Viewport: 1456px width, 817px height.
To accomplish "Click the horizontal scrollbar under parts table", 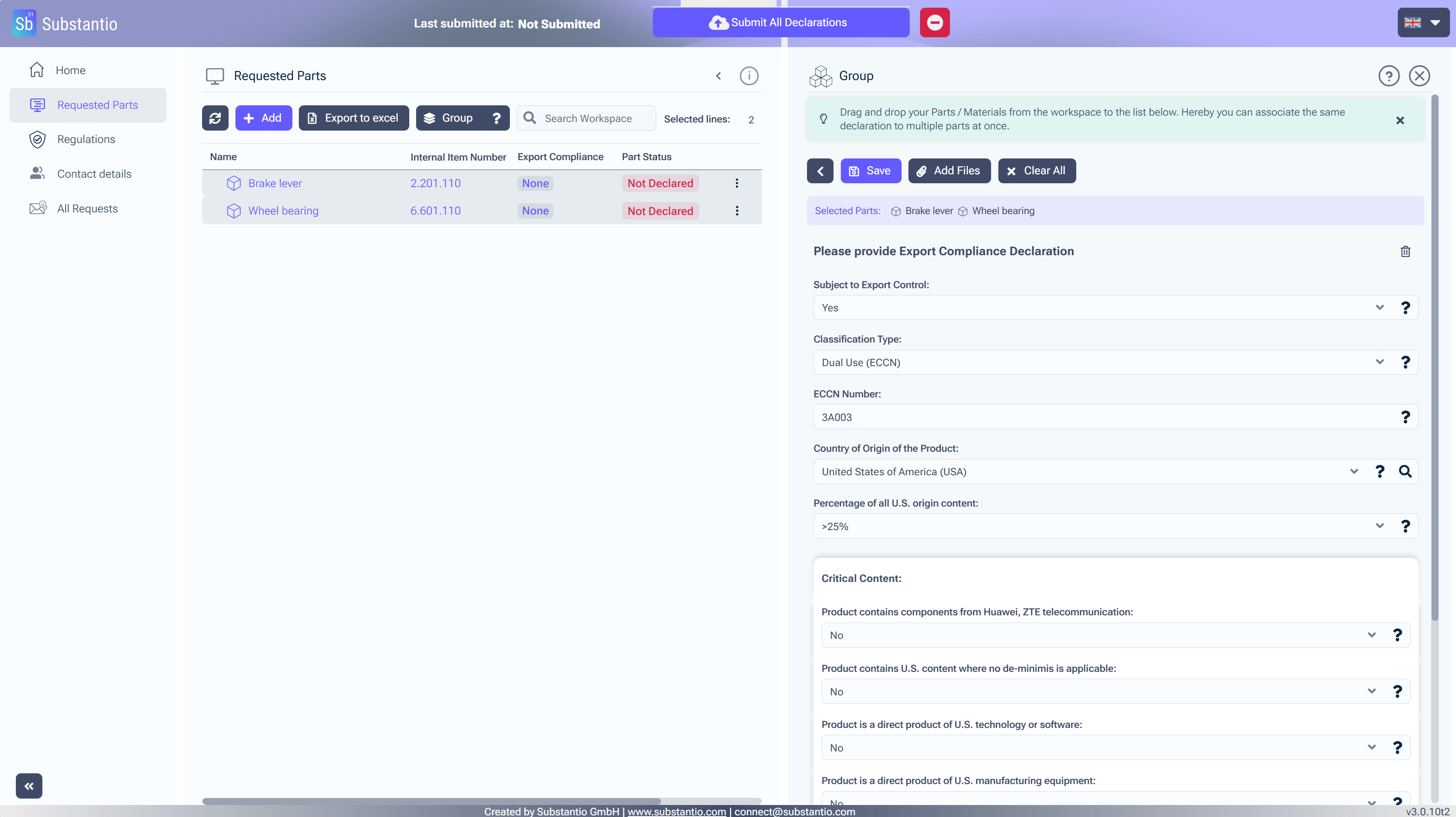I will click(431, 801).
